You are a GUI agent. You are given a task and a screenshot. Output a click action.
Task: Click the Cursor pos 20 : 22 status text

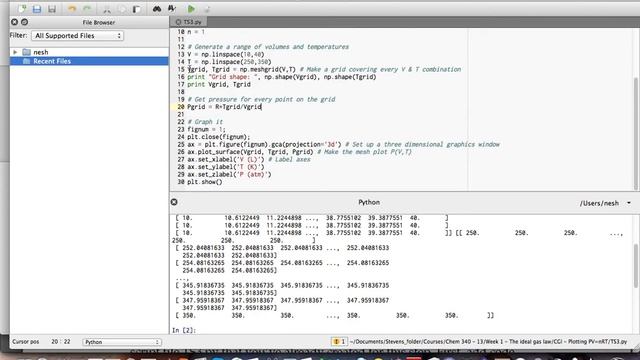tap(41, 342)
